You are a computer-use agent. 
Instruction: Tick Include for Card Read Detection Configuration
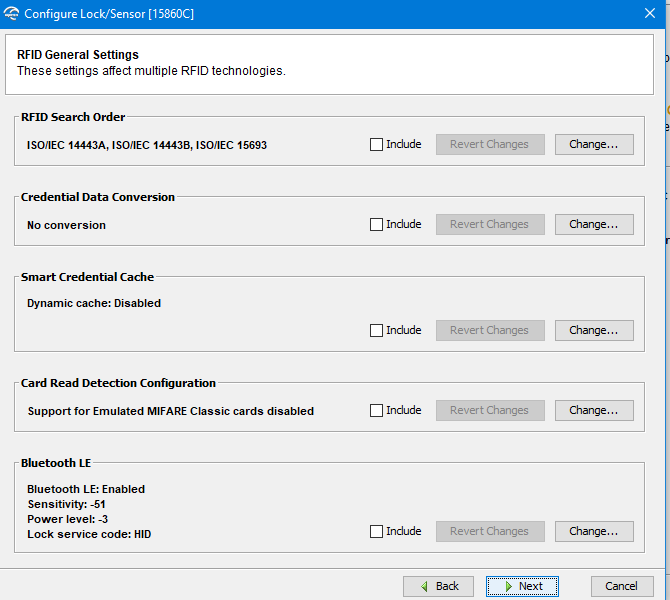377,410
